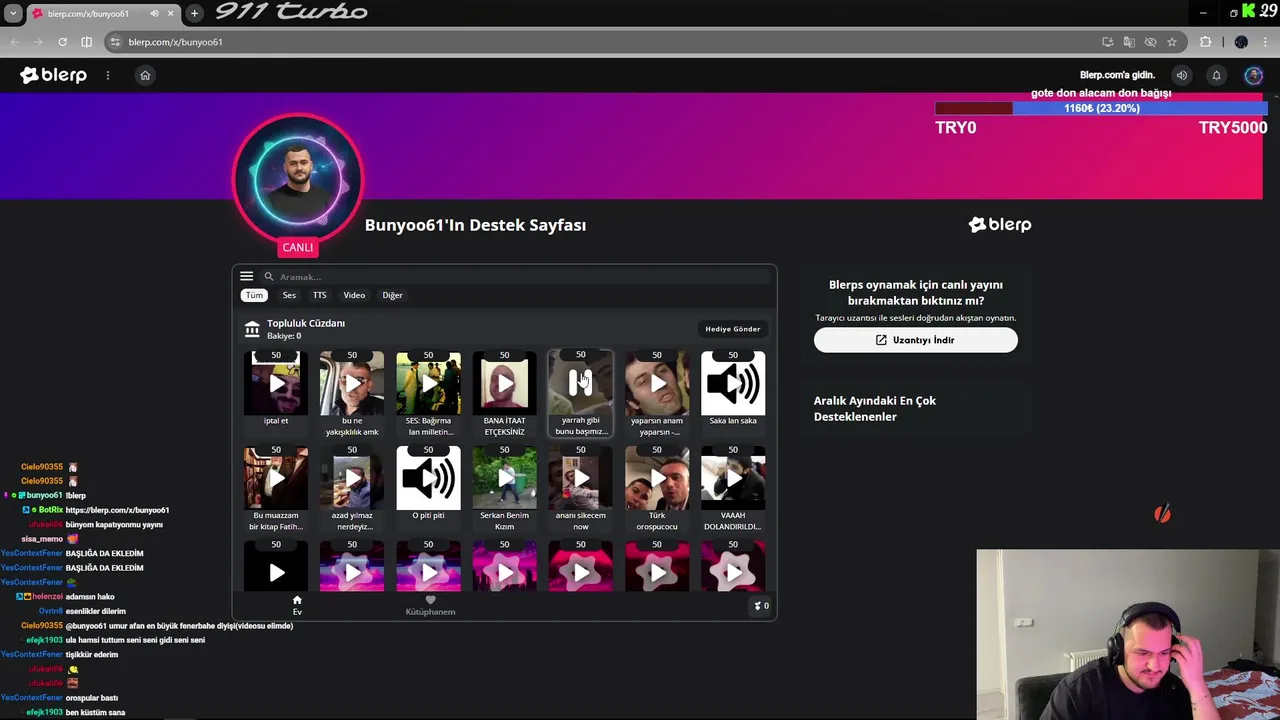Open the Ev home tab at bottom
The image size is (1280, 720).
(297, 605)
